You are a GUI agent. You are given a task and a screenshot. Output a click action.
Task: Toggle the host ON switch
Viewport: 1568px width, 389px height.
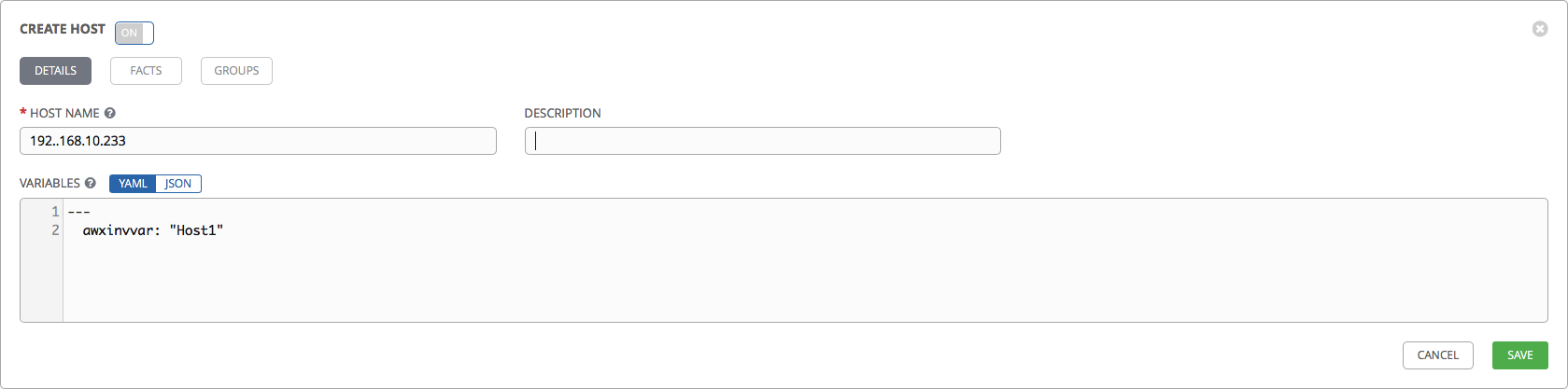134,33
